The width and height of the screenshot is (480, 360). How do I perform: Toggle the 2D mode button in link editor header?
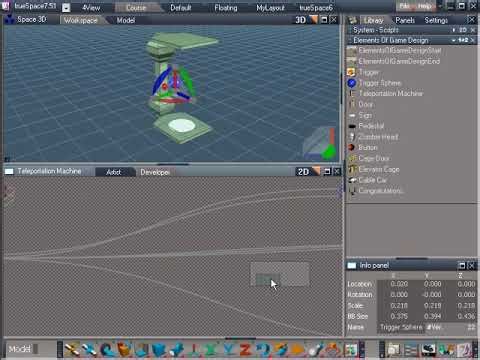(x=303, y=172)
